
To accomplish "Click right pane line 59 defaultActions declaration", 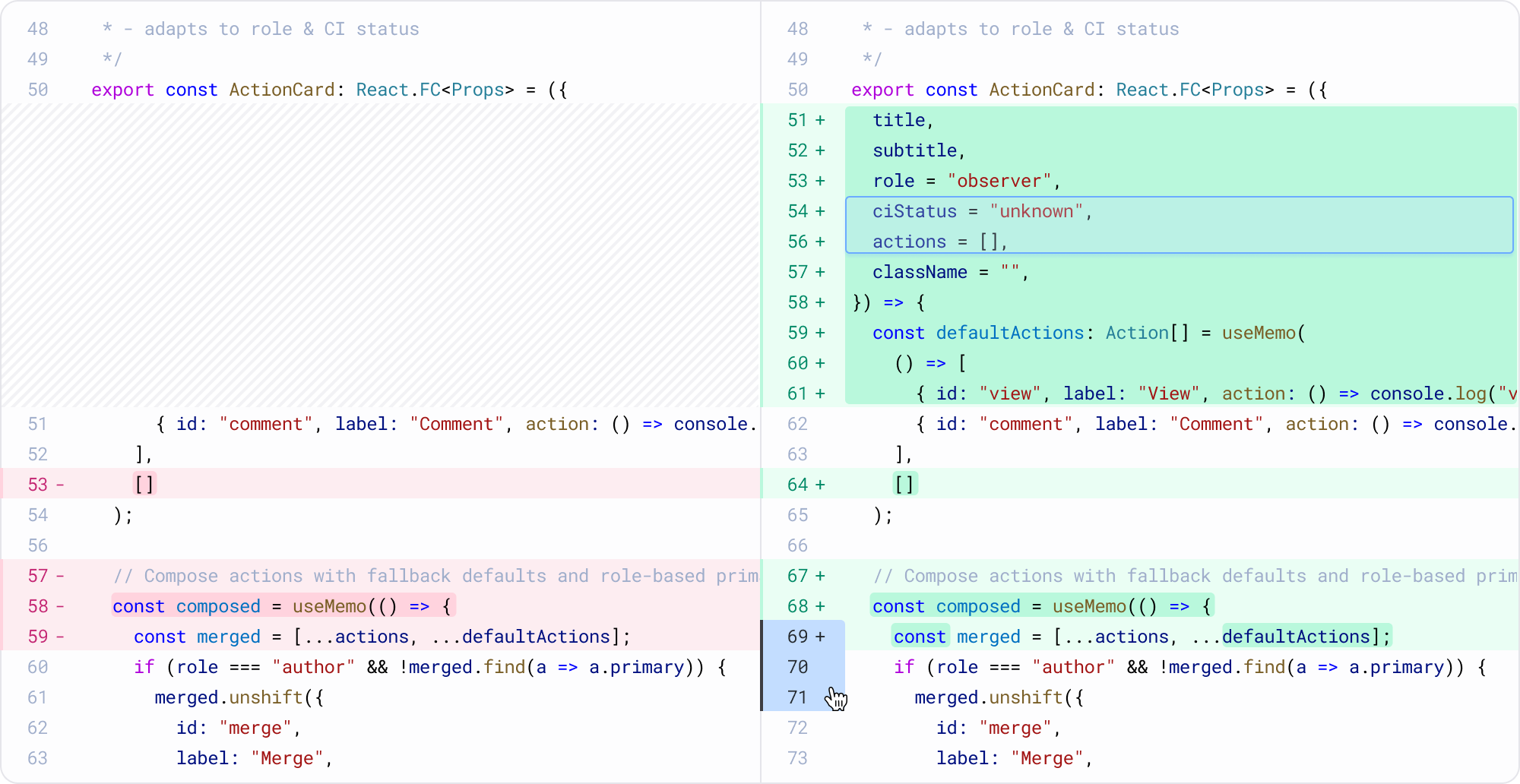I will pos(1140,333).
